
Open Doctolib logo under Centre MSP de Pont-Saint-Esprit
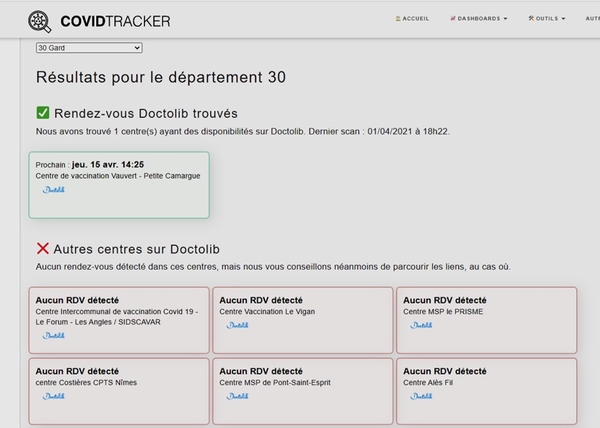point(237,396)
